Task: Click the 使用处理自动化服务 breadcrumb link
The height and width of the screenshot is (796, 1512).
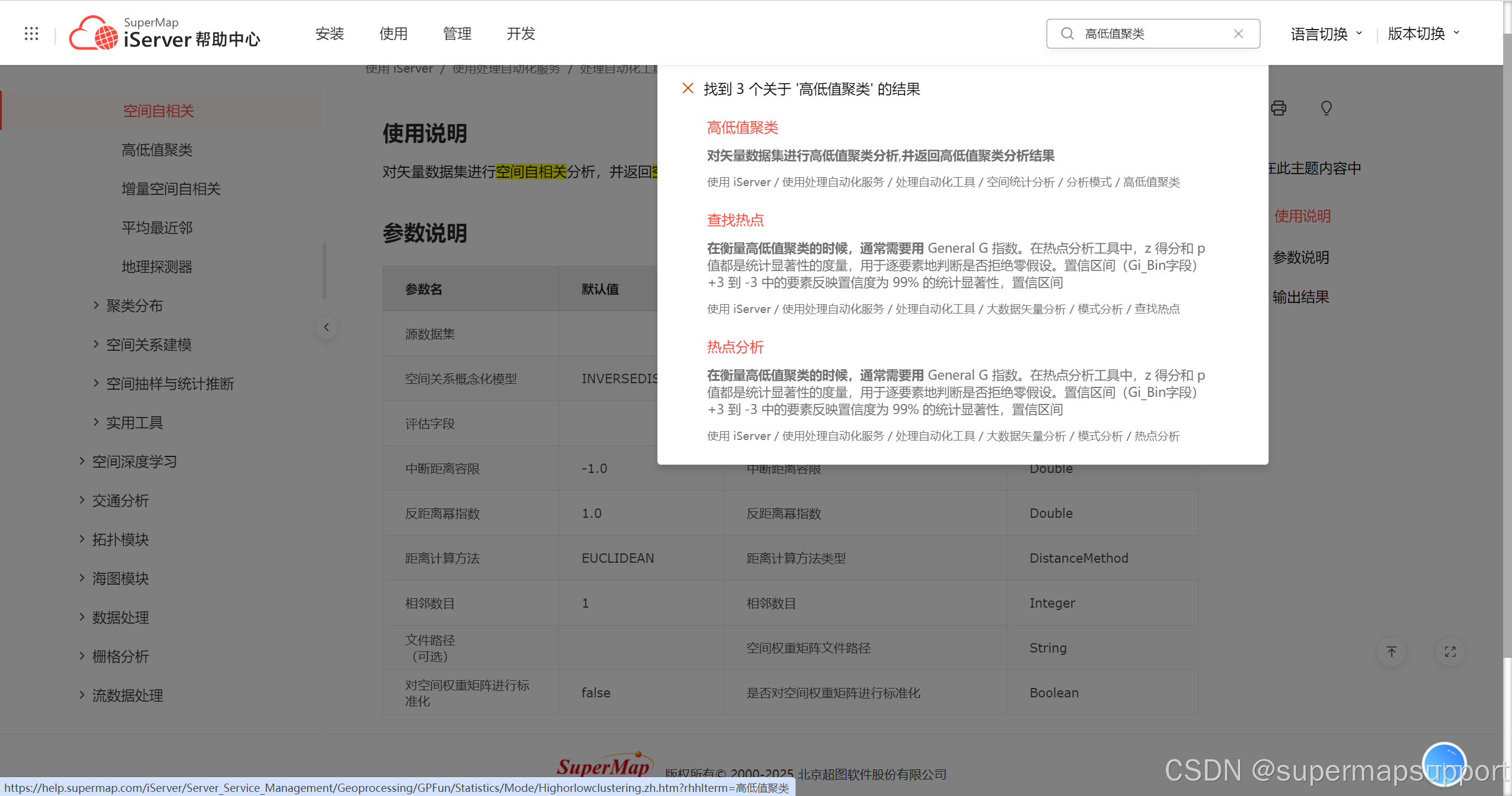Action: pyautogui.click(x=506, y=69)
